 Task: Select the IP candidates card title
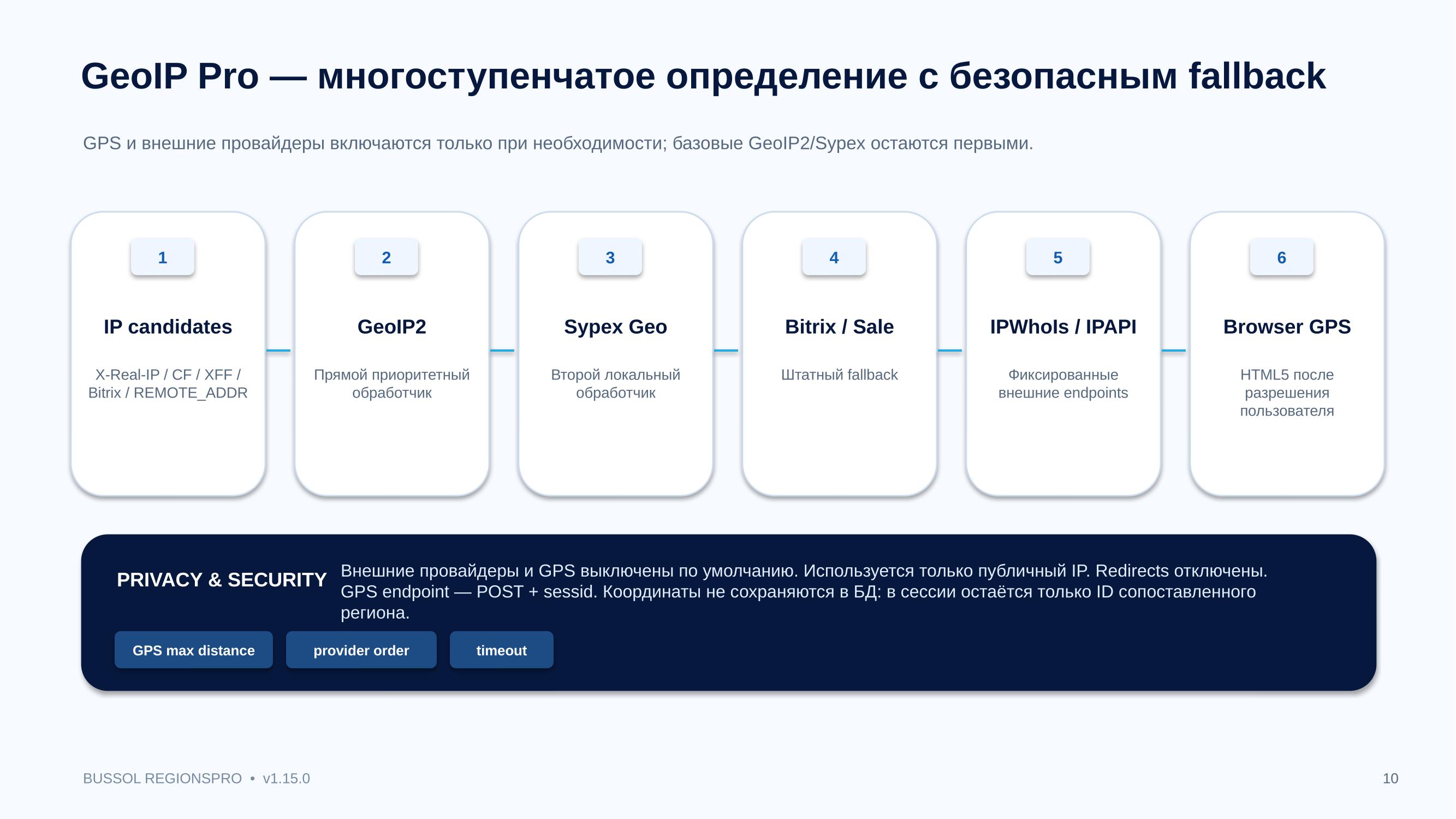pos(168,327)
